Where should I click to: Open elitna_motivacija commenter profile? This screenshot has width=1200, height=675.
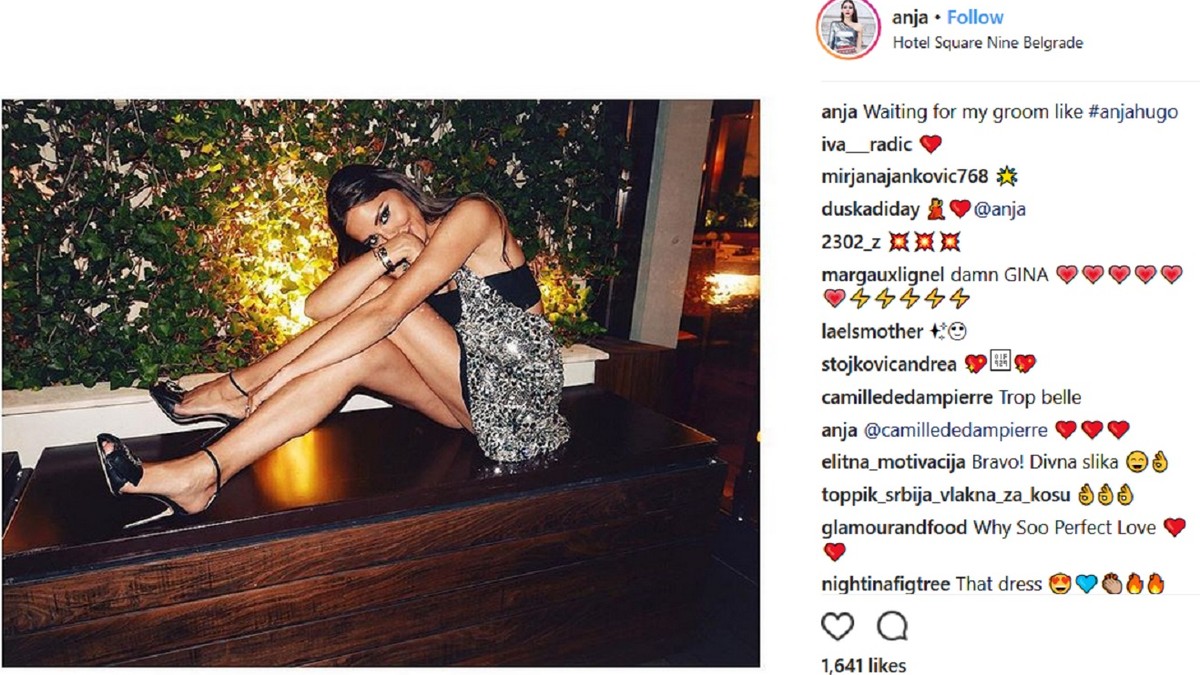coord(893,462)
